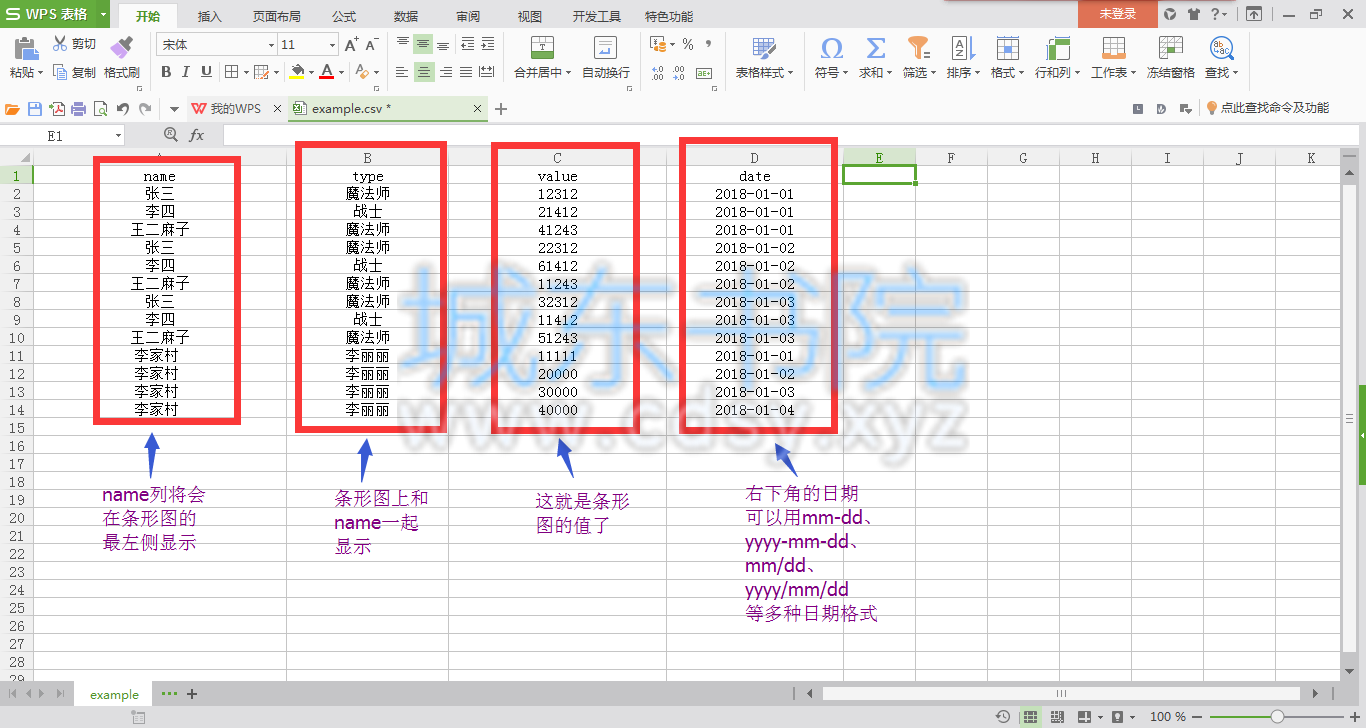The image size is (1366, 728).
Task: Click the fx insert function icon
Action: [197, 135]
